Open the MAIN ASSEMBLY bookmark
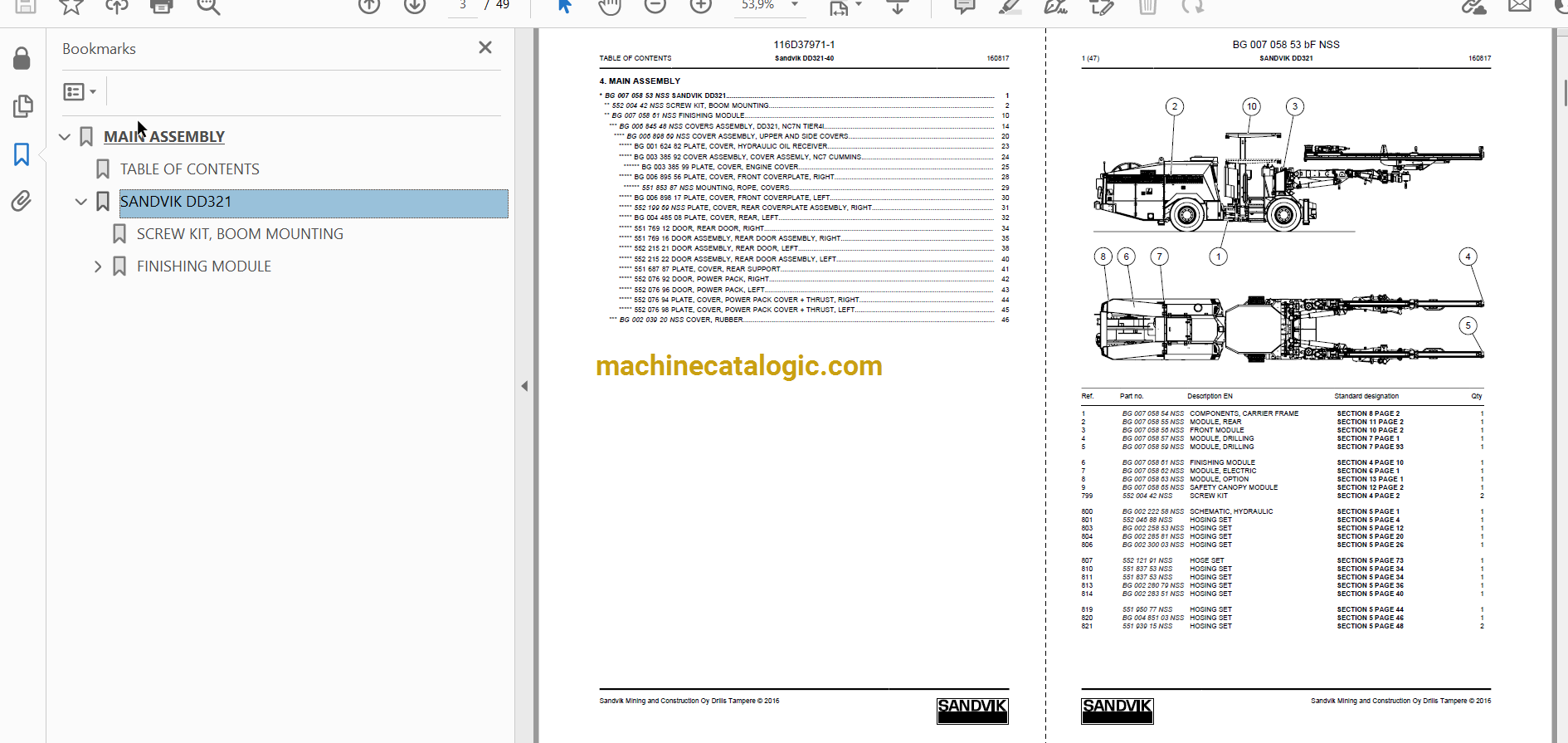 pyautogui.click(x=164, y=137)
